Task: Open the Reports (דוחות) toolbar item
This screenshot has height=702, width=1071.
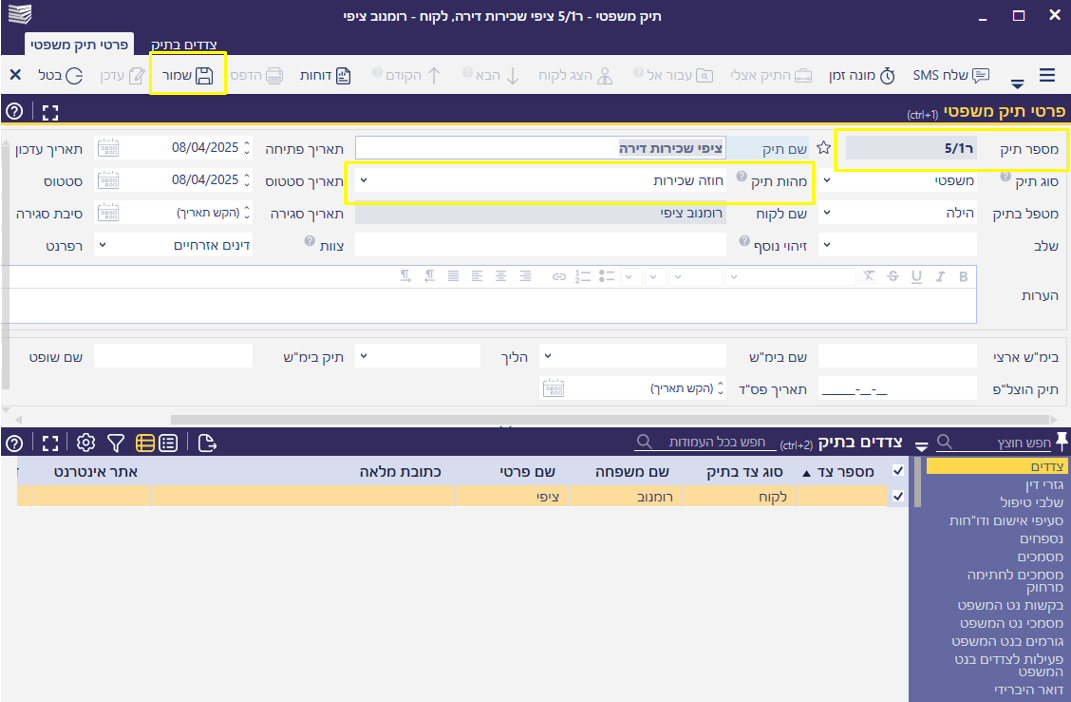Action: (325, 75)
